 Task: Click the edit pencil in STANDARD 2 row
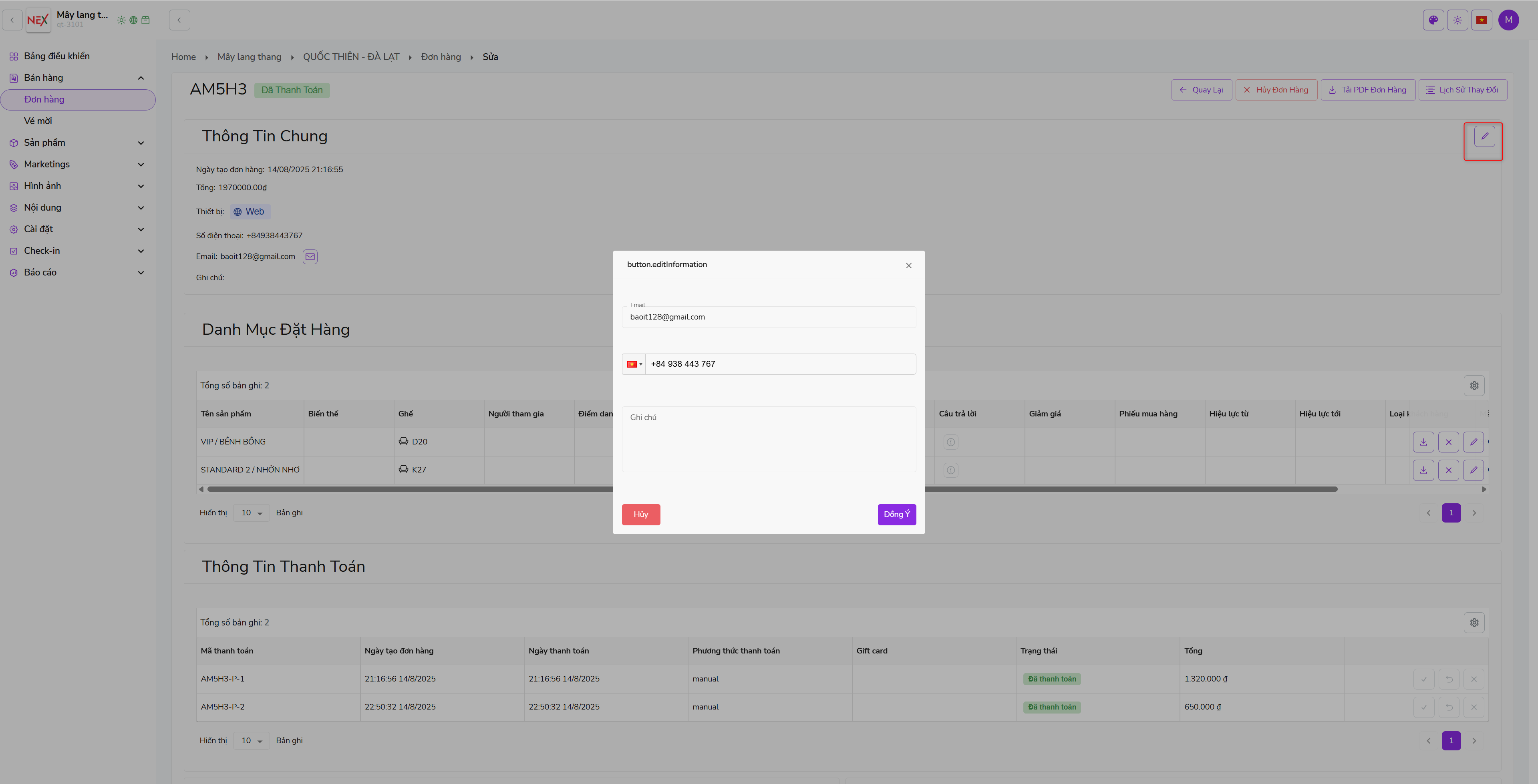(1473, 470)
